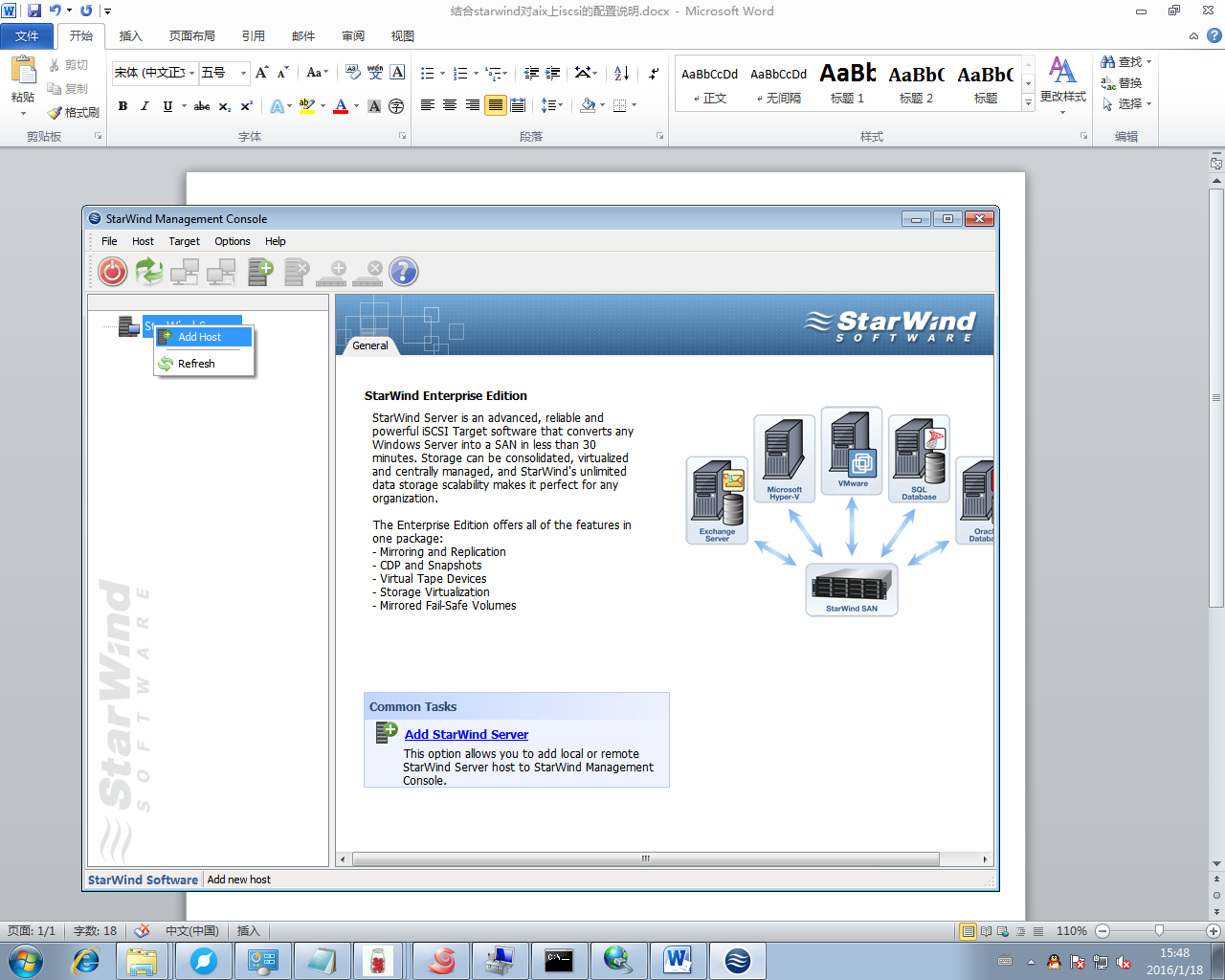Viewport: 1225px width, 980px height.
Task: Click the Find (查找) button
Action: point(1125,61)
